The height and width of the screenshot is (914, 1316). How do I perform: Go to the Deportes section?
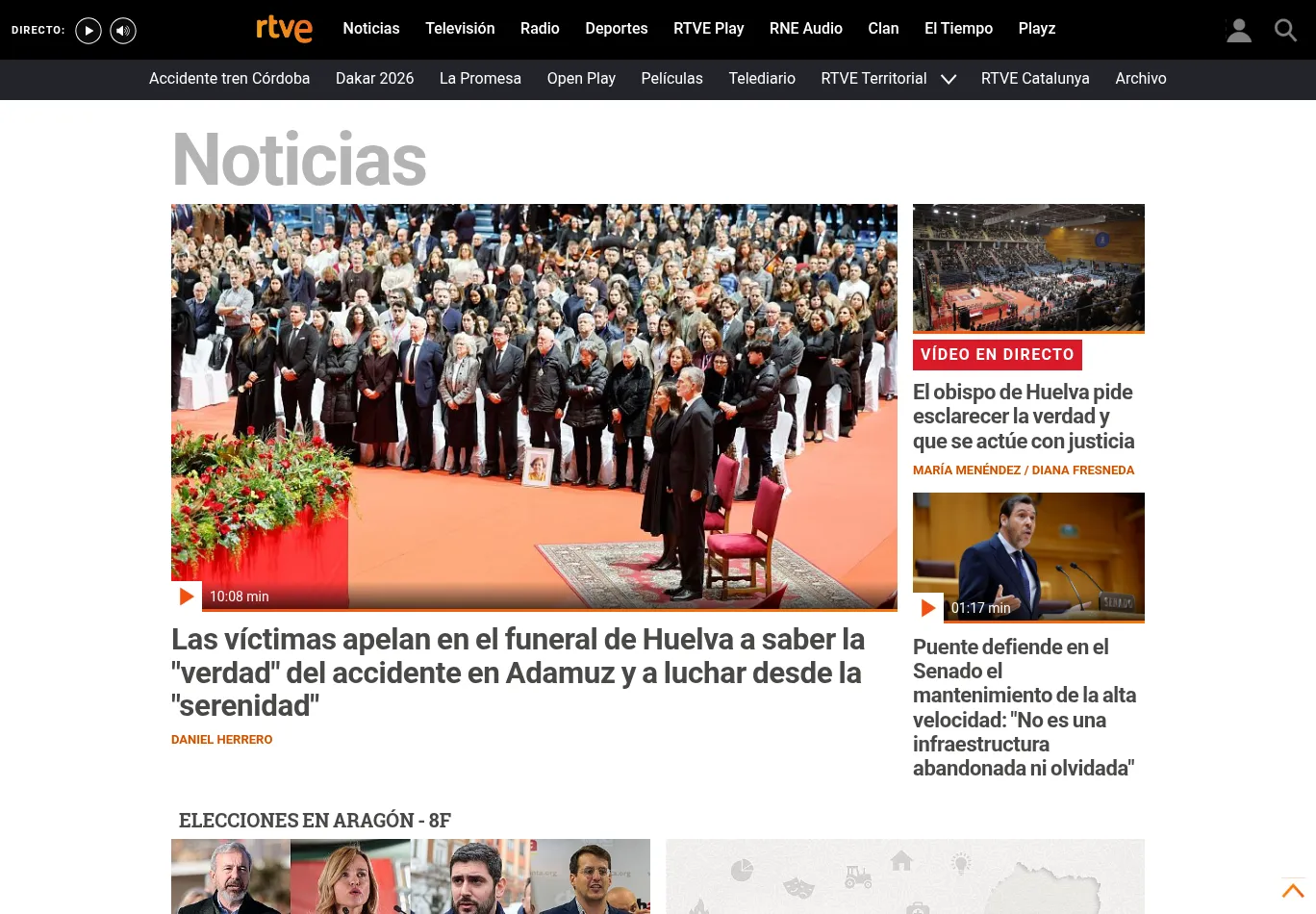(616, 29)
